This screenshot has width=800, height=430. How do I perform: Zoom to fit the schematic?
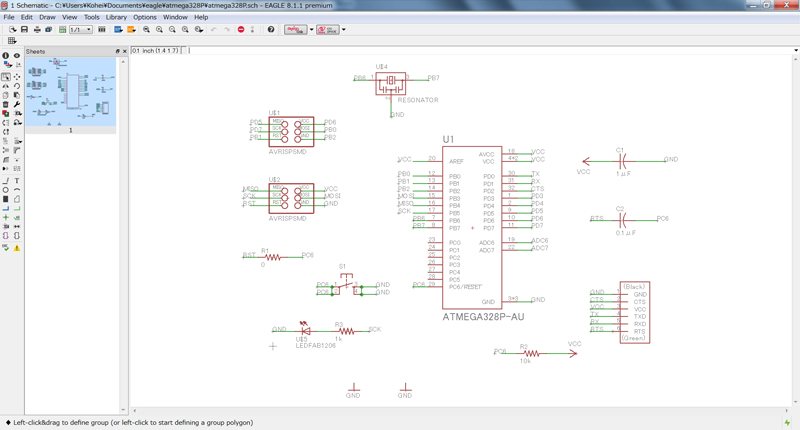pyautogui.click(x=146, y=30)
